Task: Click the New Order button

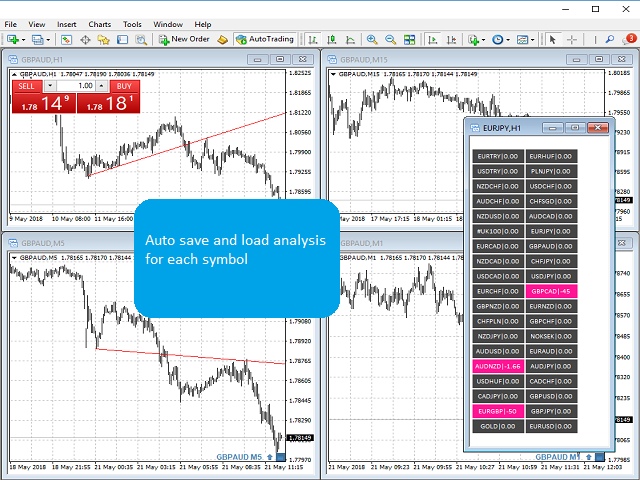Action: click(x=184, y=39)
